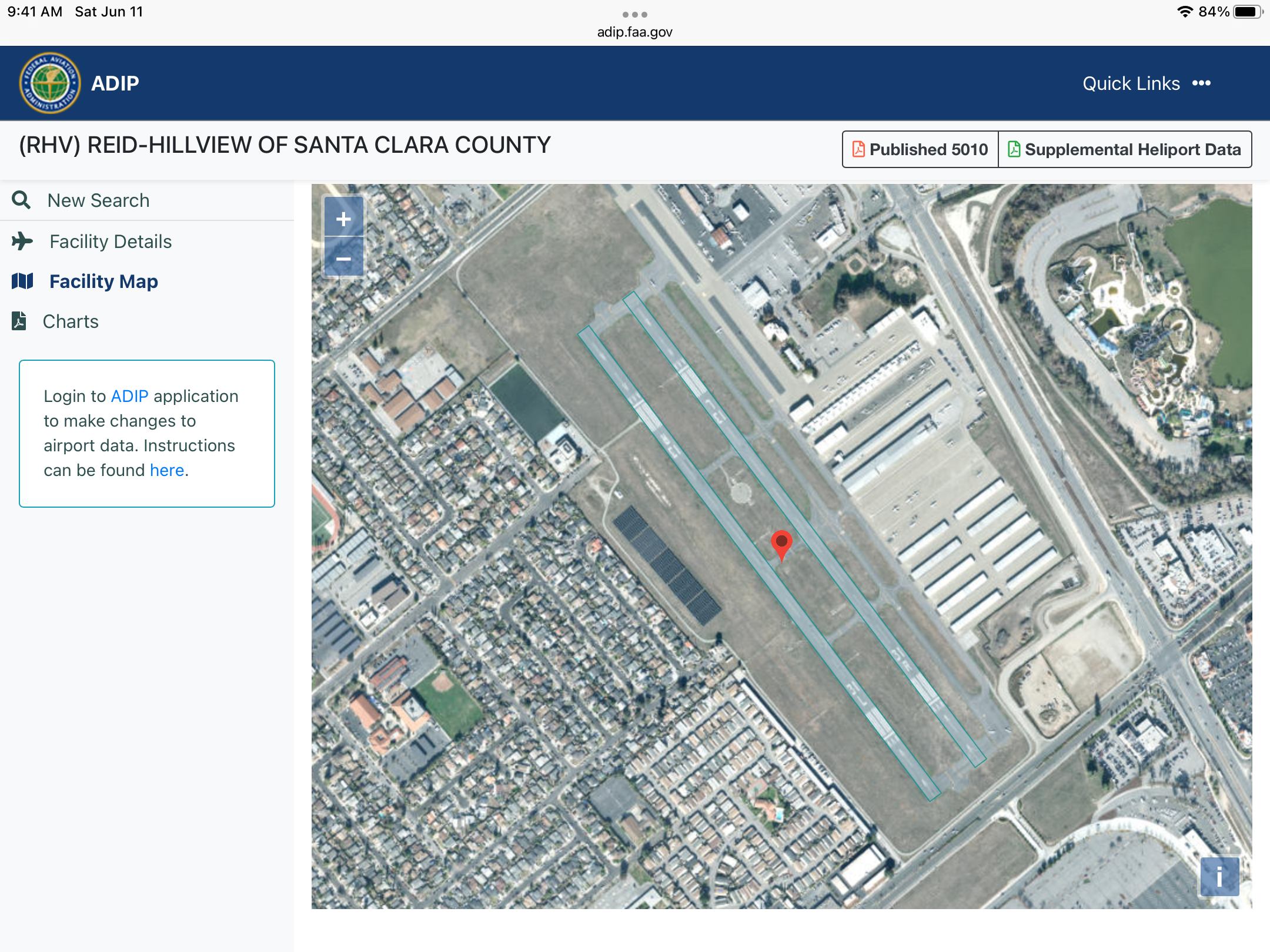This screenshot has height=952, width=1270.
Task: Follow the ADIP login link
Action: pos(129,396)
